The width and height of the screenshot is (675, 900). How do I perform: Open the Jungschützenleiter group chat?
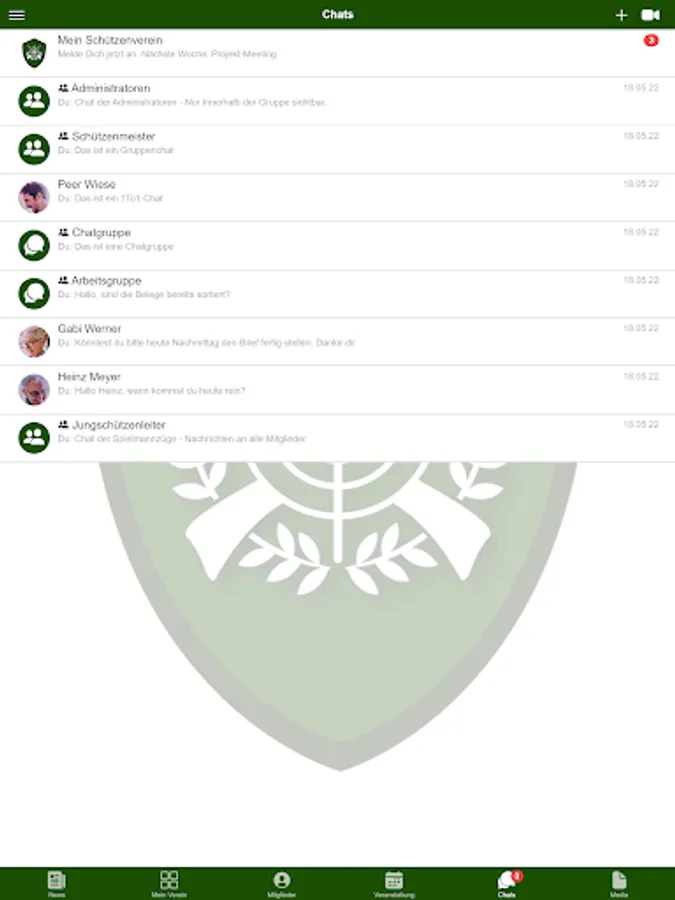[x=338, y=438]
